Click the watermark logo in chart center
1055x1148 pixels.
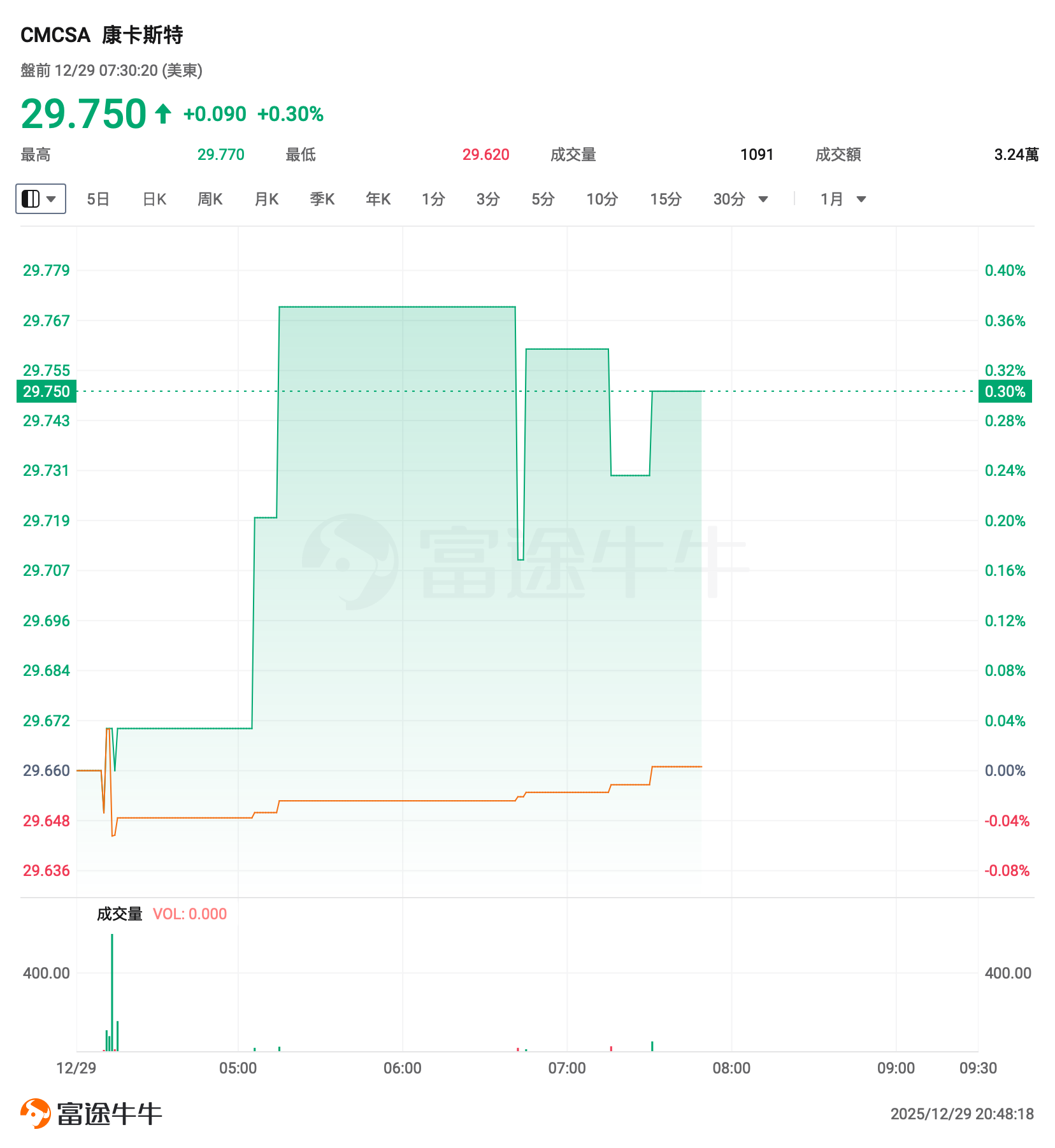point(350,561)
